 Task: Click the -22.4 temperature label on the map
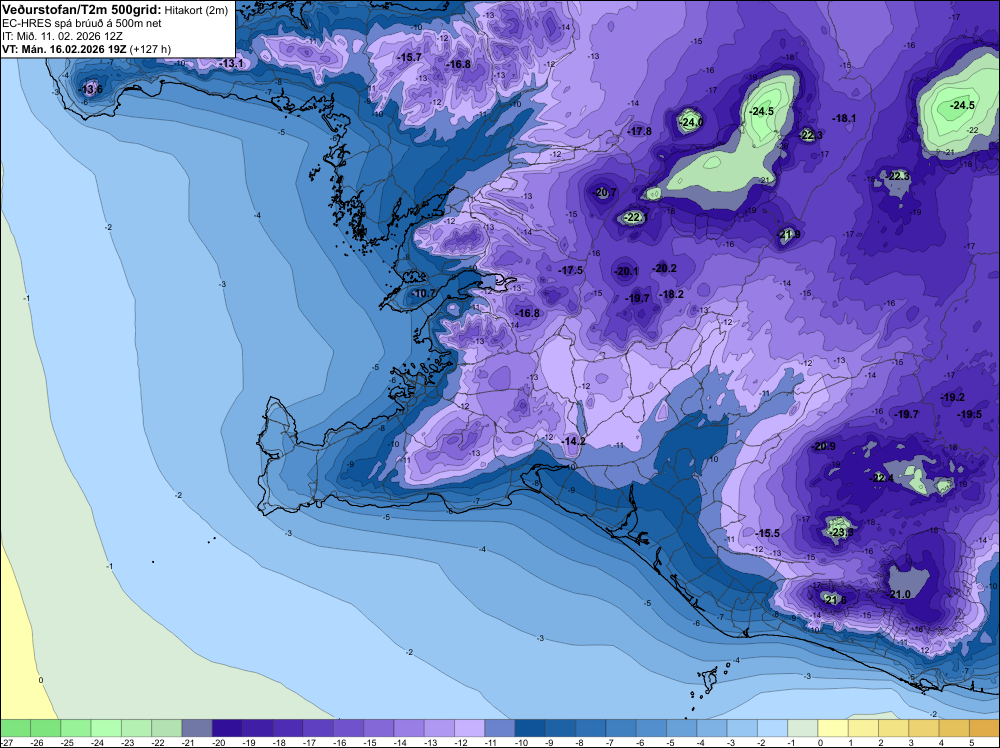pyautogui.click(x=882, y=478)
